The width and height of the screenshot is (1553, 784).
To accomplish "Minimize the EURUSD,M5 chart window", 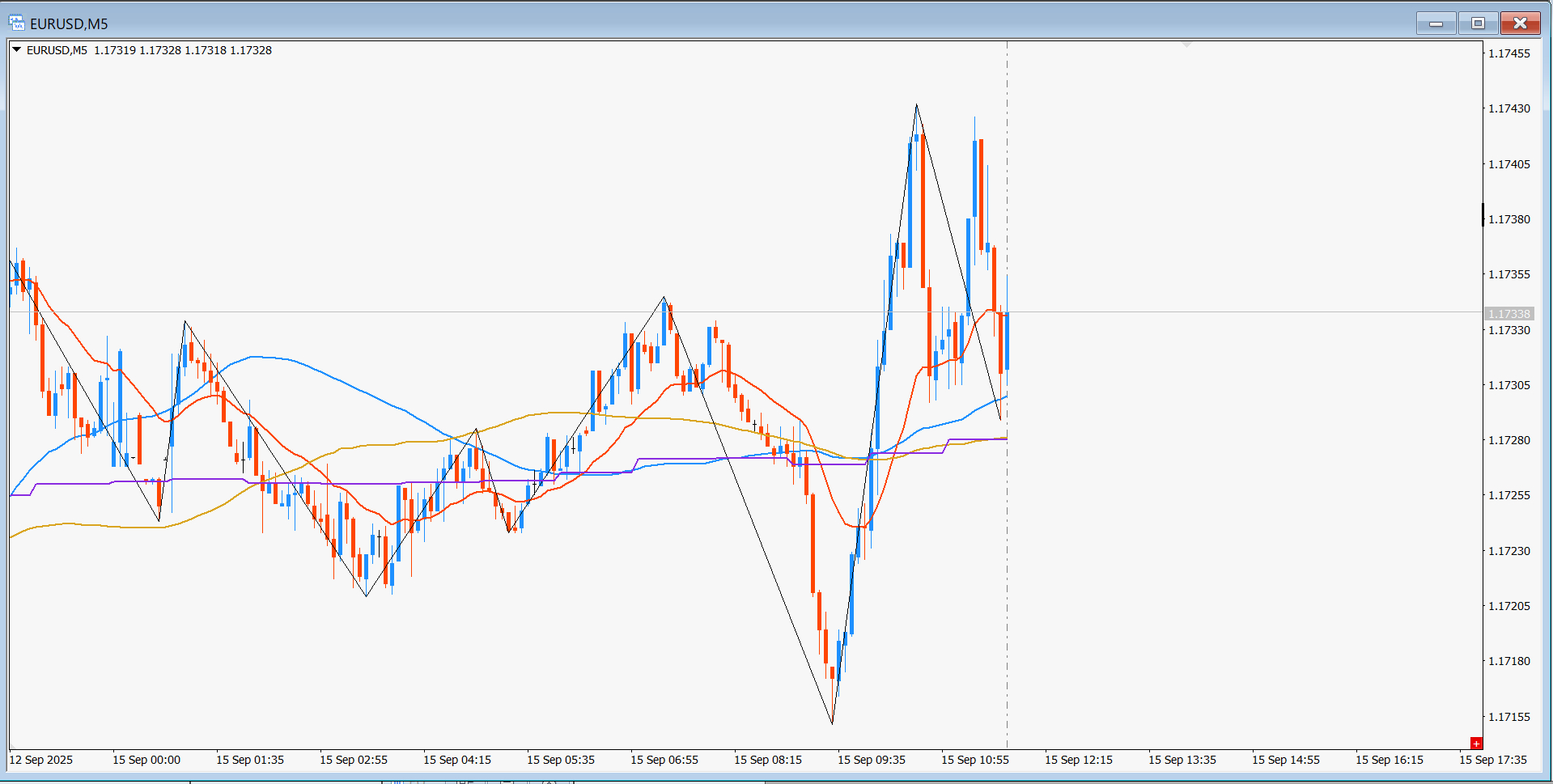I will 1436,23.
